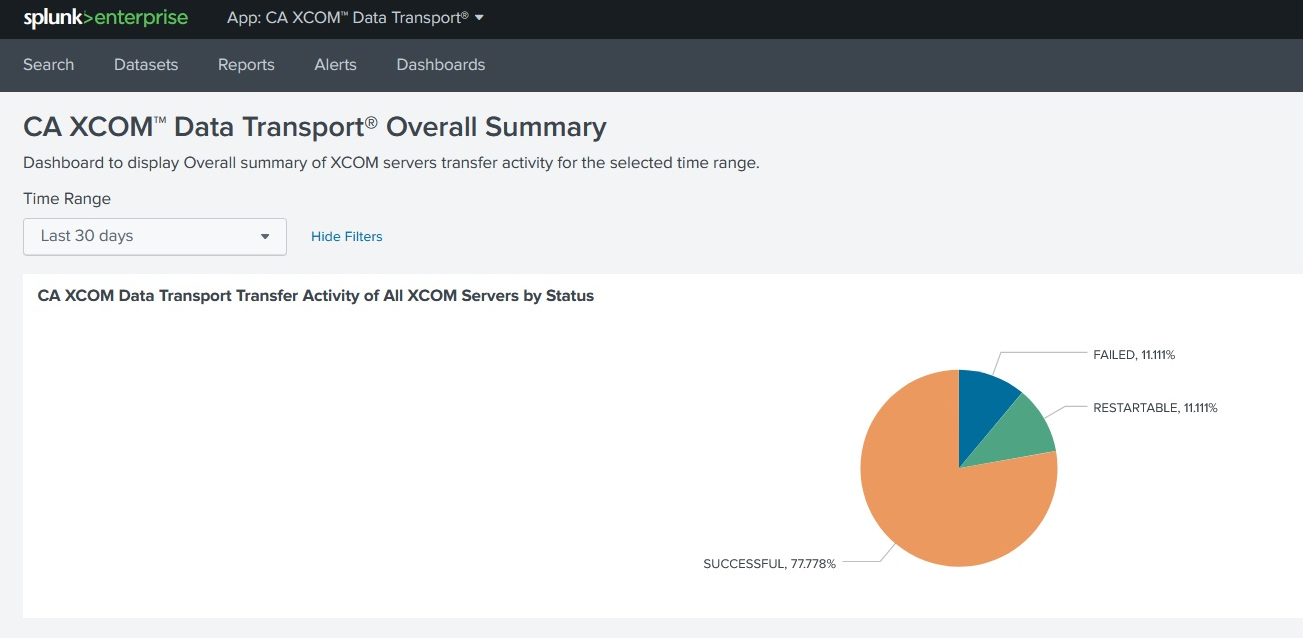Screen dimensions: 1303x638
Task: Open the Datasets page
Action: [x=146, y=65]
